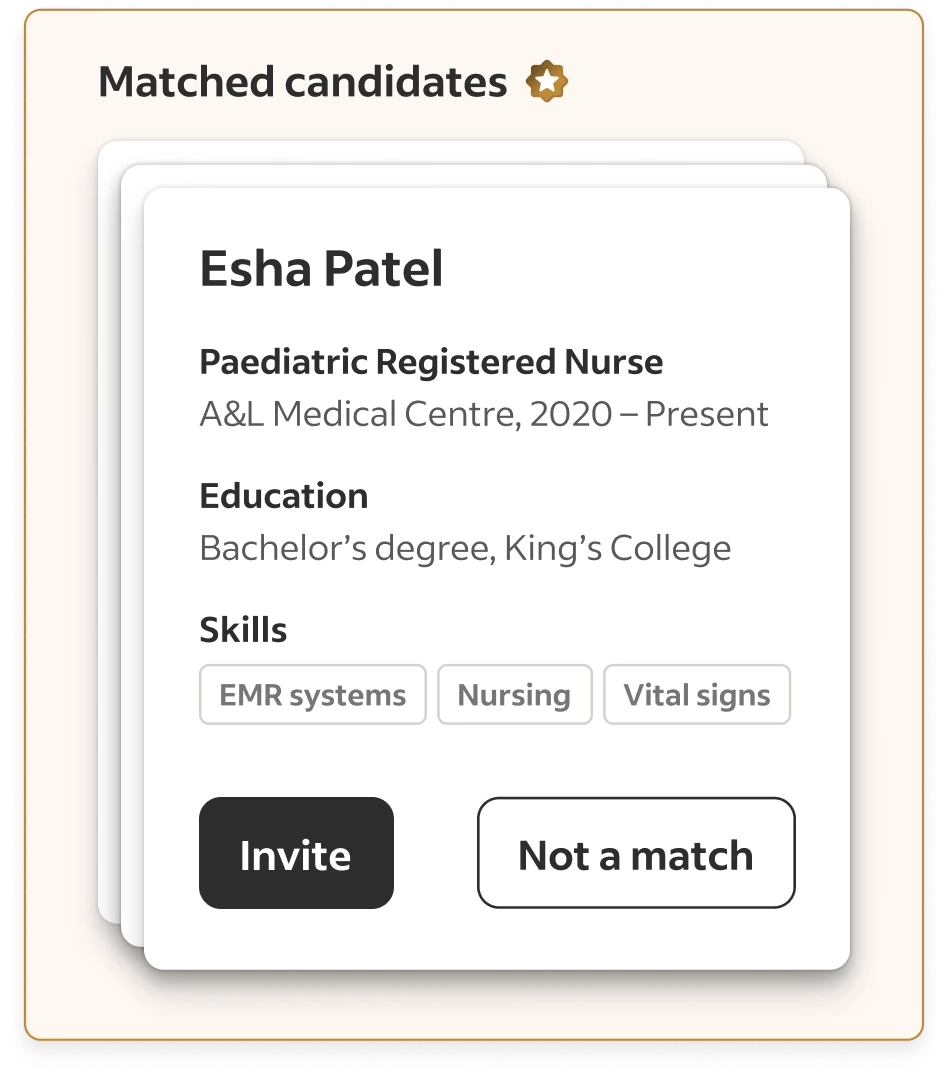948x1081 pixels.
Task: Click the word candidates in the heading
Action: [x=395, y=82]
